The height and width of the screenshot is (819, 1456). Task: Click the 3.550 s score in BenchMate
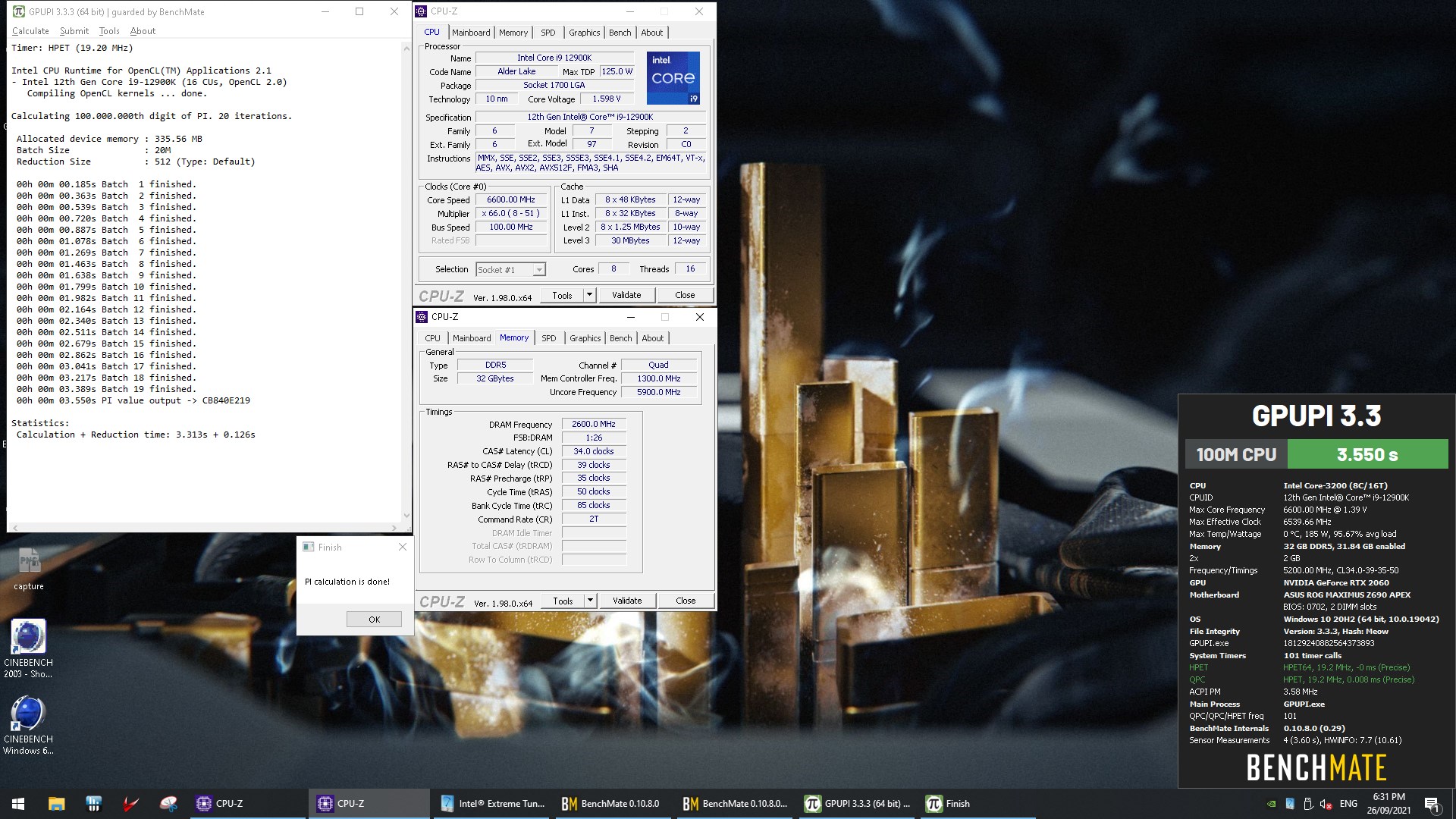[1367, 455]
